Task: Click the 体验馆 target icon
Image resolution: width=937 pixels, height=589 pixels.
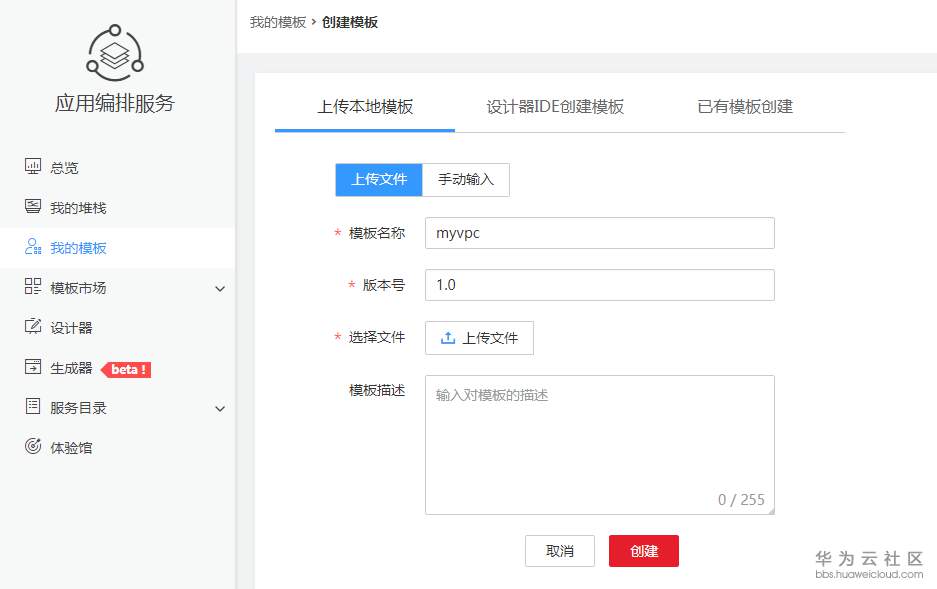Action: [33, 447]
